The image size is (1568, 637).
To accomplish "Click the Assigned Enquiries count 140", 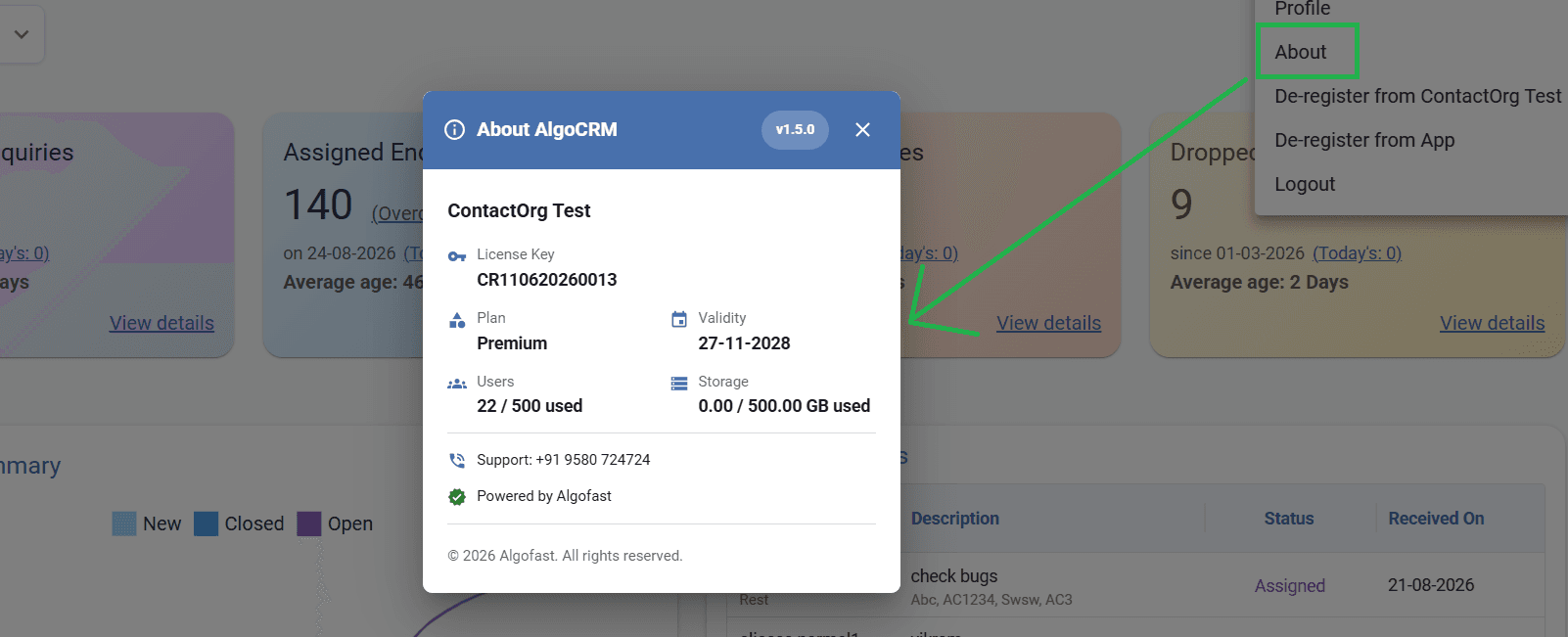I will coord(318,205).
